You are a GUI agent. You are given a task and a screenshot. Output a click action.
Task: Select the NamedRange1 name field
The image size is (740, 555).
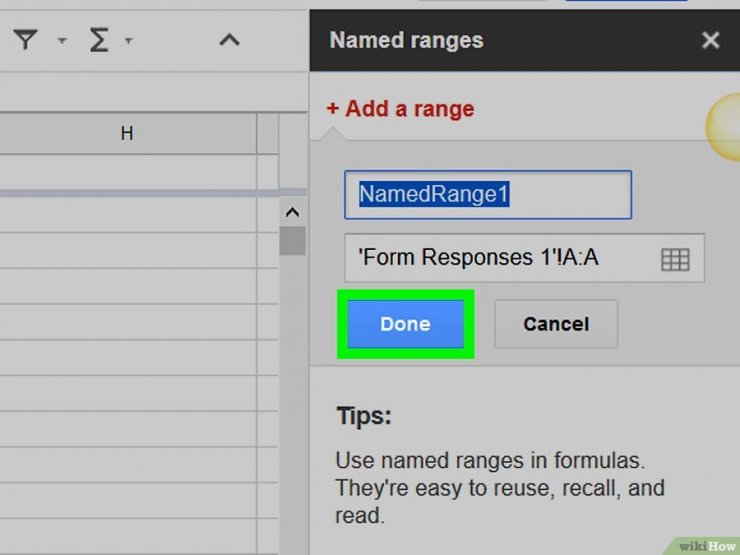pos(488,195)
